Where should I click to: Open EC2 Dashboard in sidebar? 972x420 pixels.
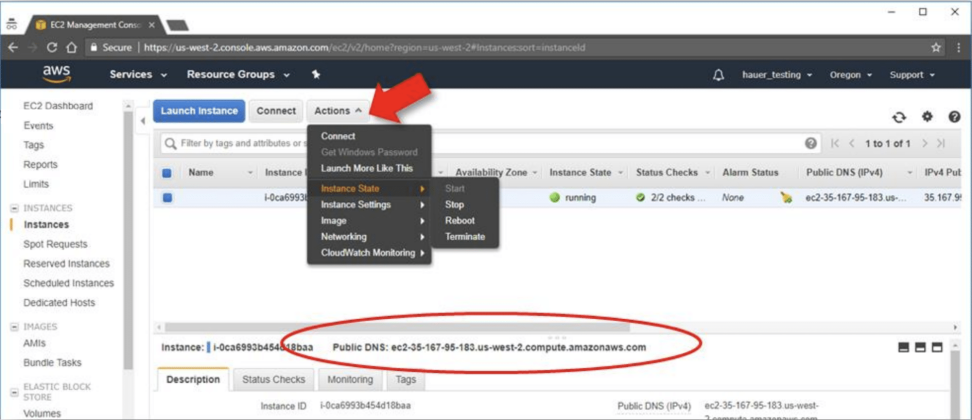[x=58, y=106]
